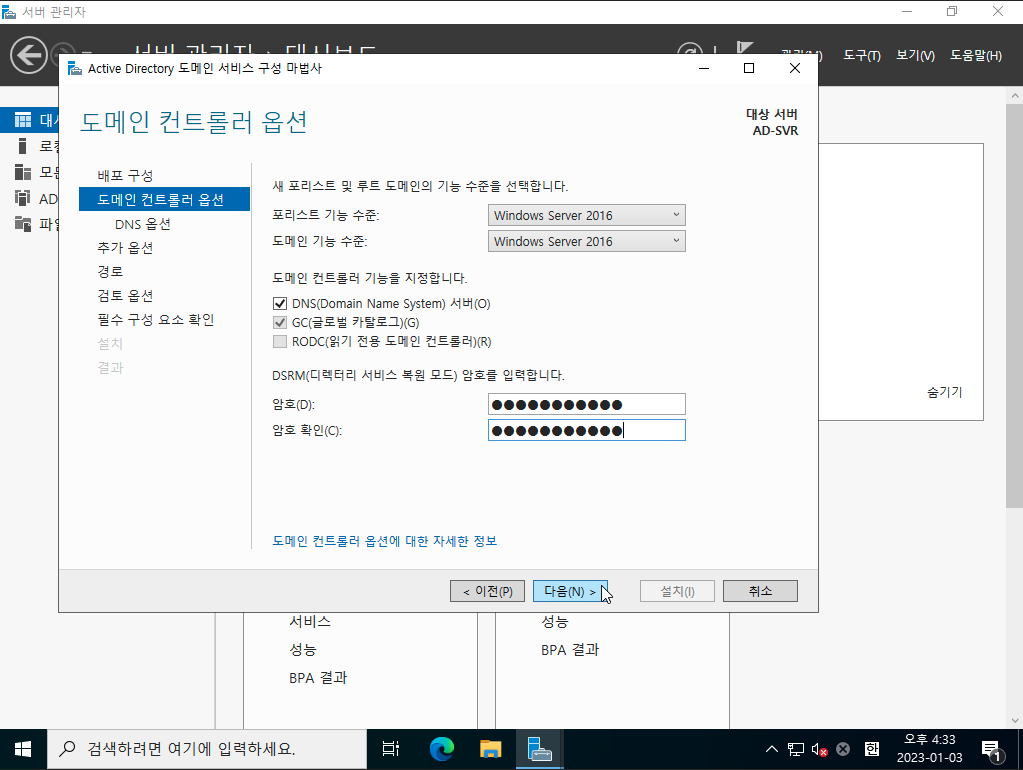Go to 필수 구성 요소 확인 step
This screenshot has width=1023, height=770.
(x=156, y=320)
